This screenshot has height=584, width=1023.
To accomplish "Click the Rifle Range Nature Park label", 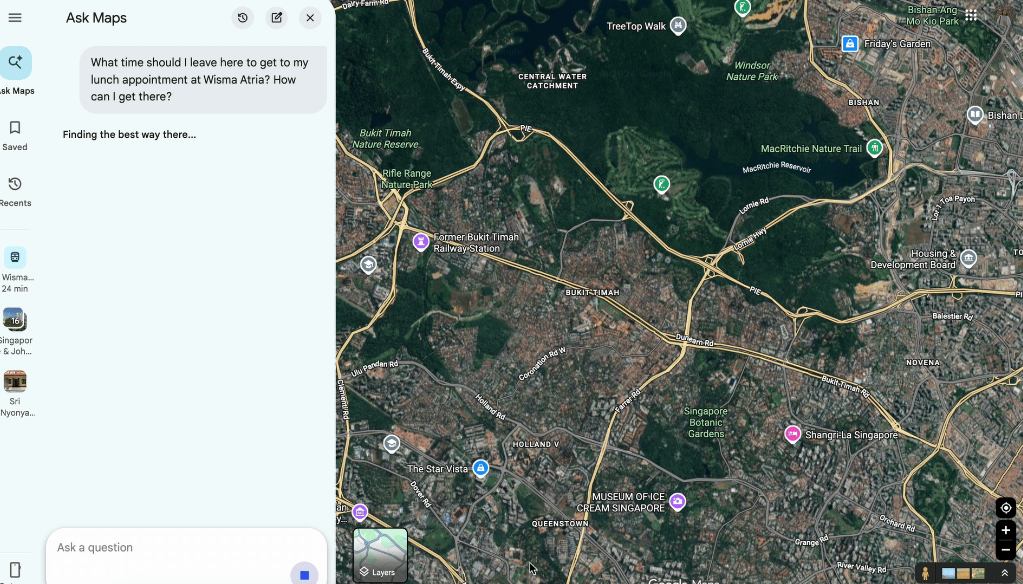I will tap(406, 179).
